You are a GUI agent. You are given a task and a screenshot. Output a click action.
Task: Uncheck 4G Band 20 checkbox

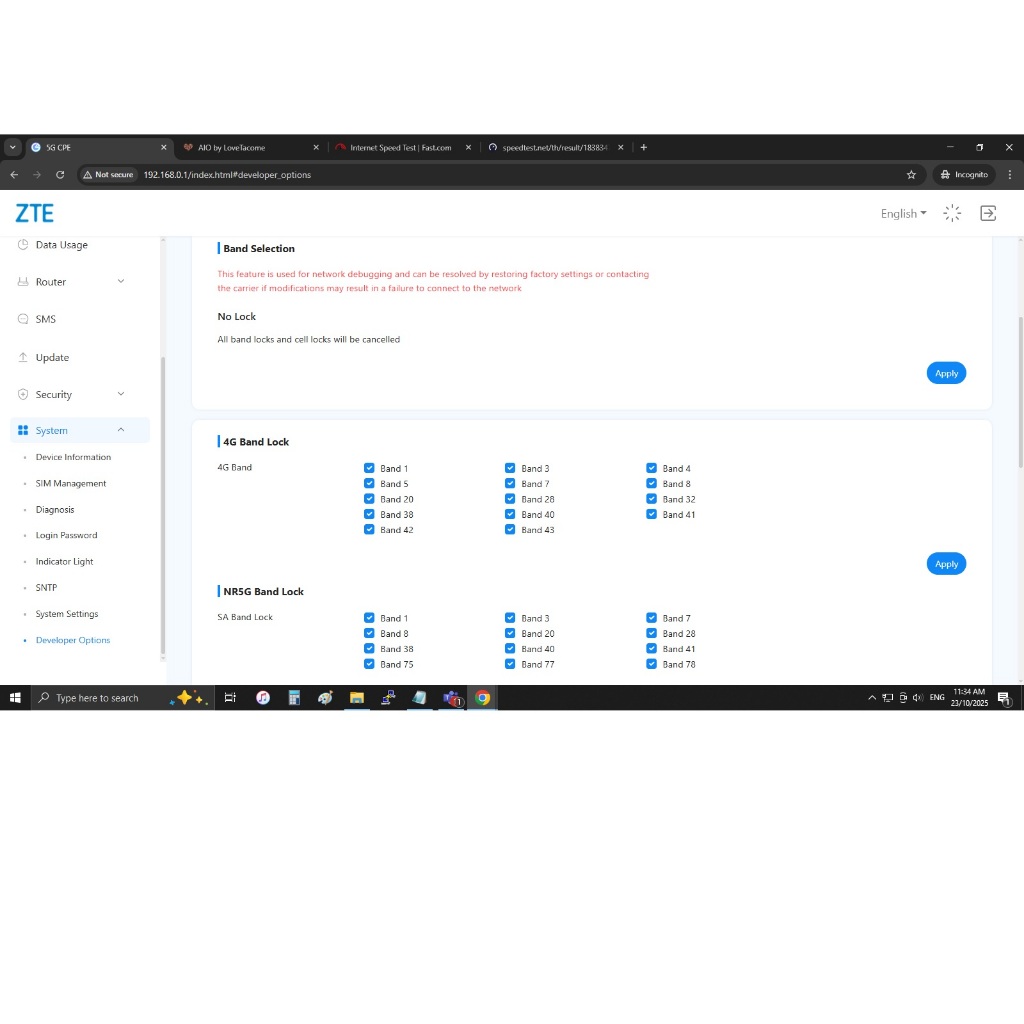pyautogui.click(x=369, y=499)
